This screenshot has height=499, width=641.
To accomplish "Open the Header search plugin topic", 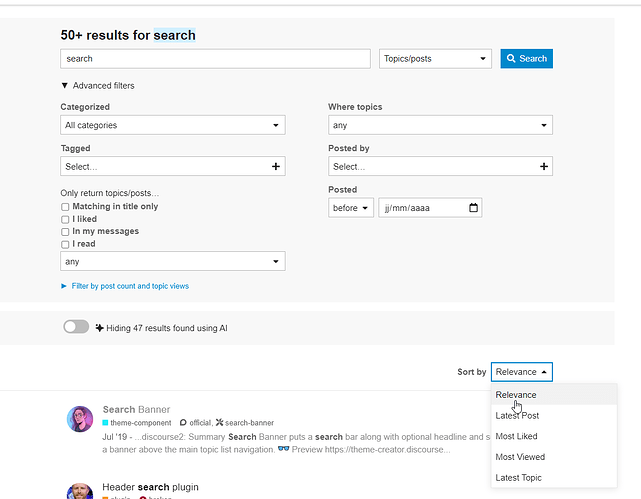I will click(x=150, y=487).
